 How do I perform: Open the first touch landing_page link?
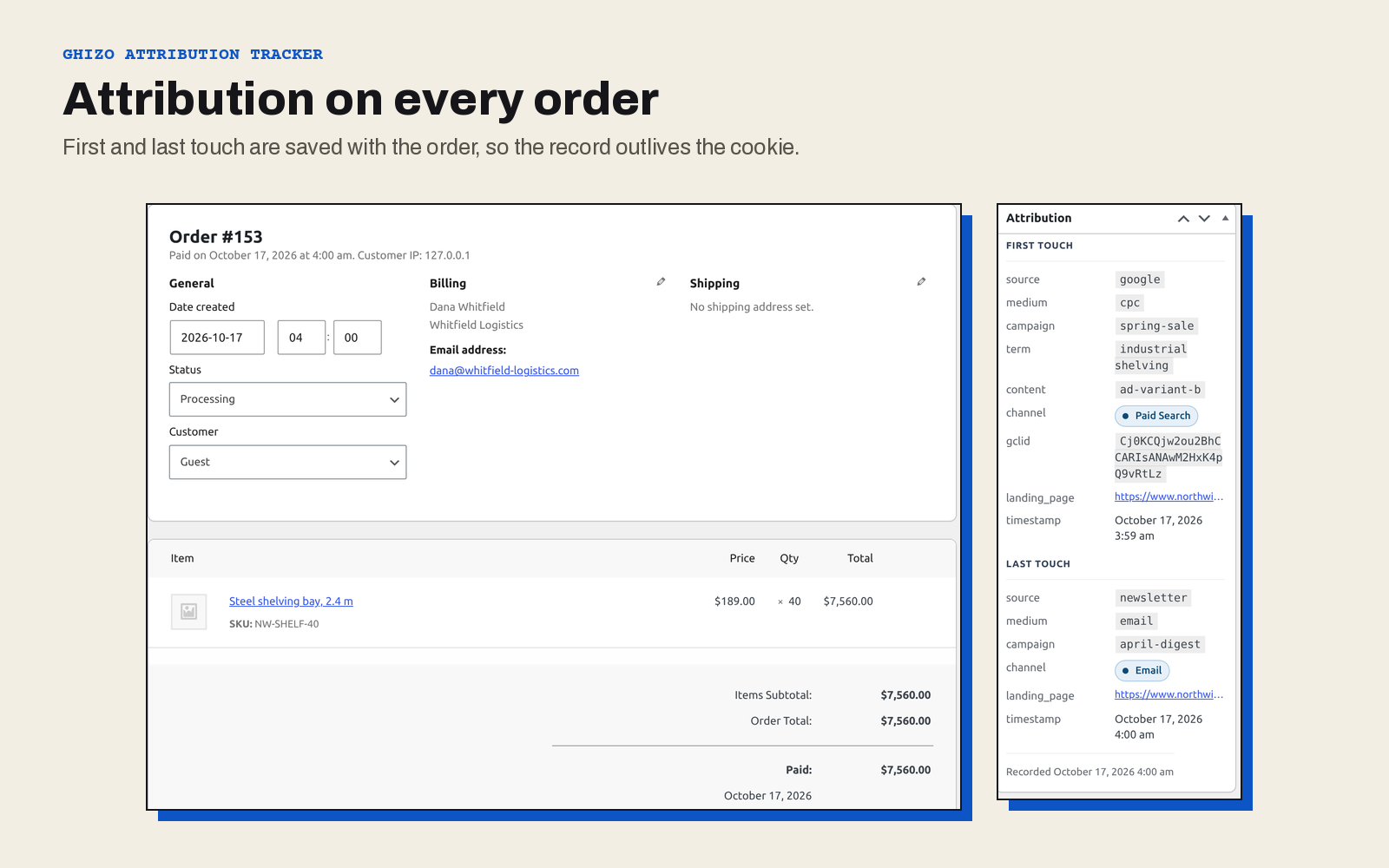point(1168,496)
